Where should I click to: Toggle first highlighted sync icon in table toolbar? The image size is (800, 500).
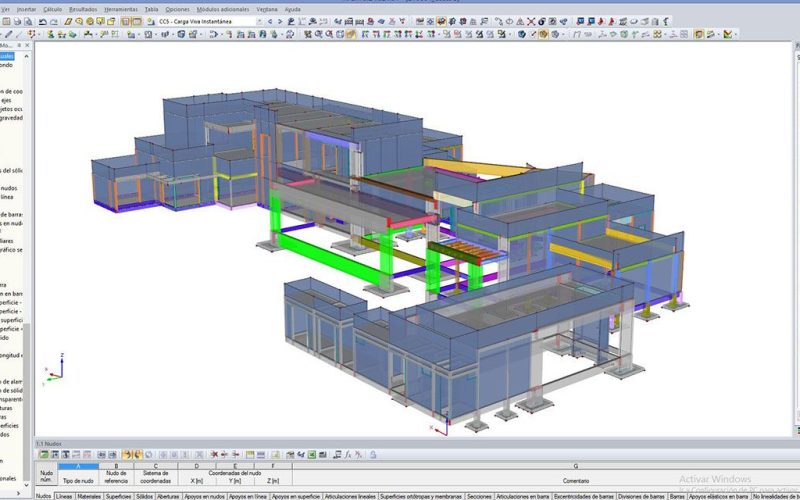(x=127, y=454)
